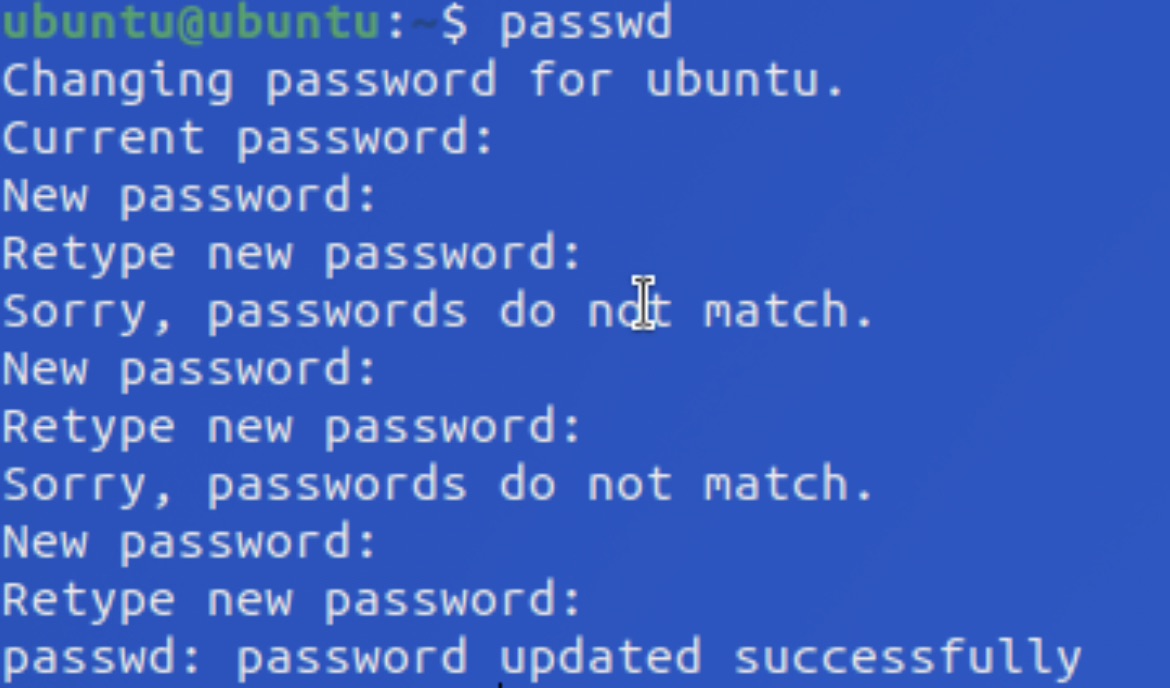Click the first "Sorry, passwords do not match." line
Viewport: 1170px width, 688px height.
click(x=438, y=312)
